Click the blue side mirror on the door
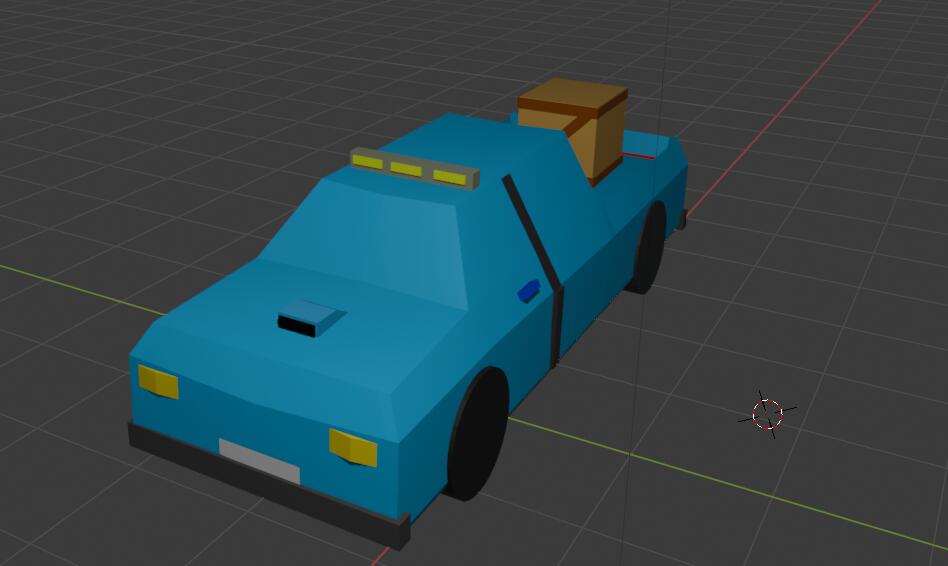 tap(529, 291)
